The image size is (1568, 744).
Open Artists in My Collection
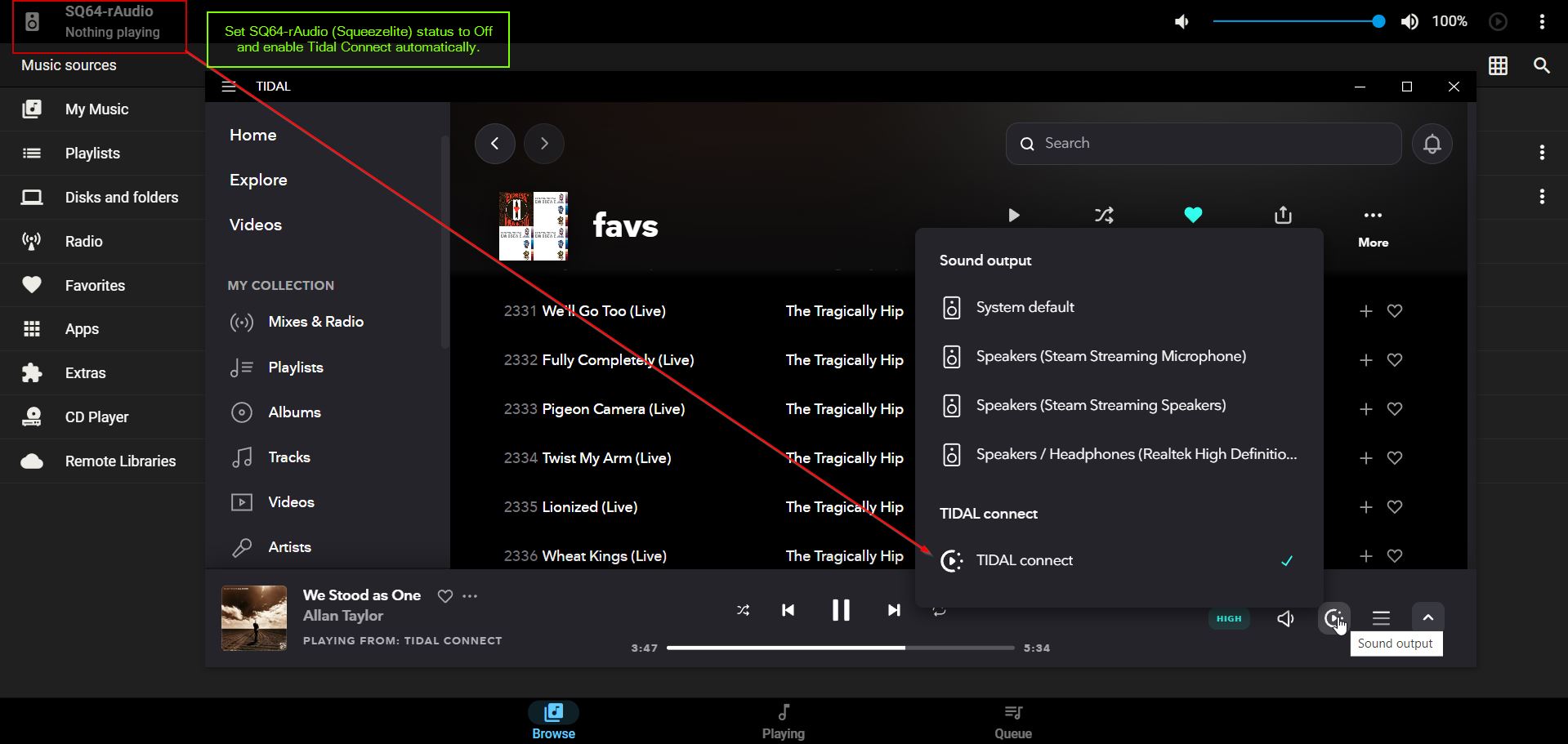point(270,547)
